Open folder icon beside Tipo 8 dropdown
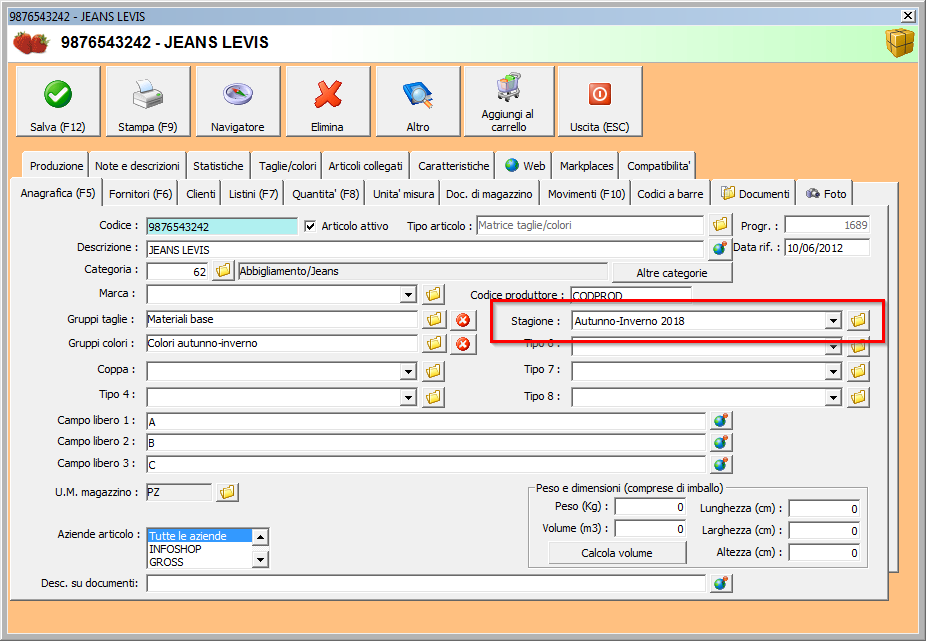The width and height of the screenshot is (926, 641). 858,397
